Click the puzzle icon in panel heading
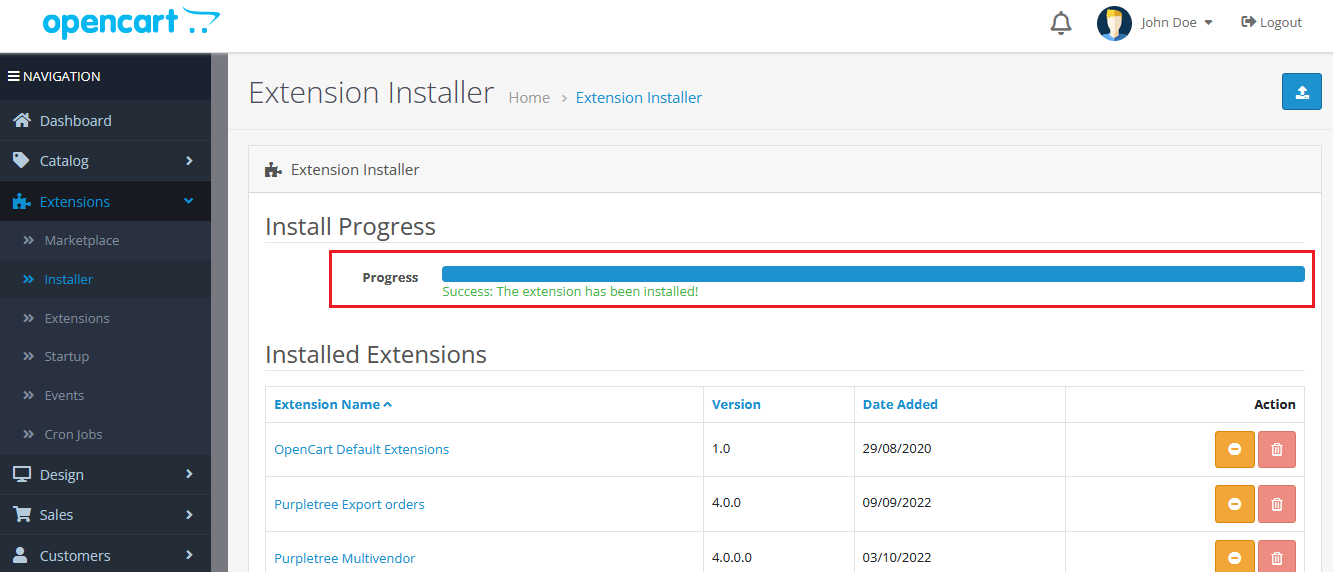 click(x=273, y=170)
